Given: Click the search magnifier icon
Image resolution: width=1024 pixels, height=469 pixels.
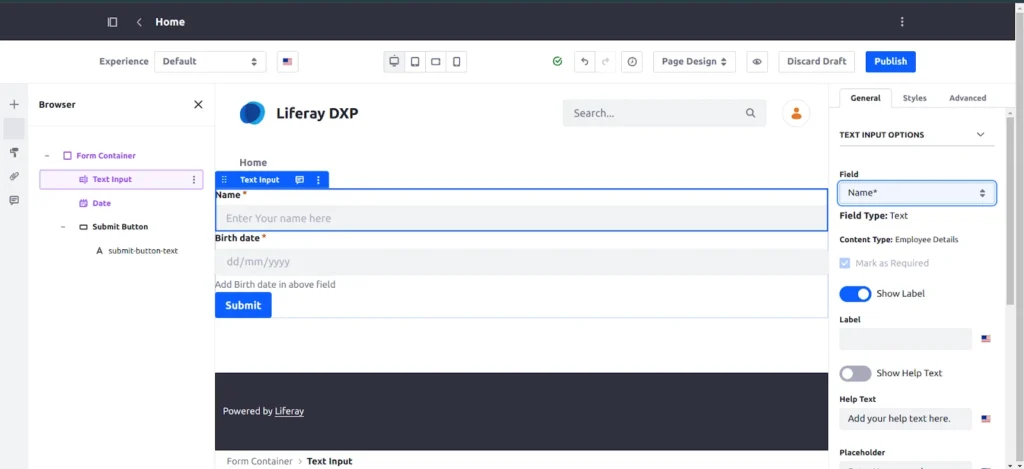Looking at the screenshot, I should click(750, 113).
